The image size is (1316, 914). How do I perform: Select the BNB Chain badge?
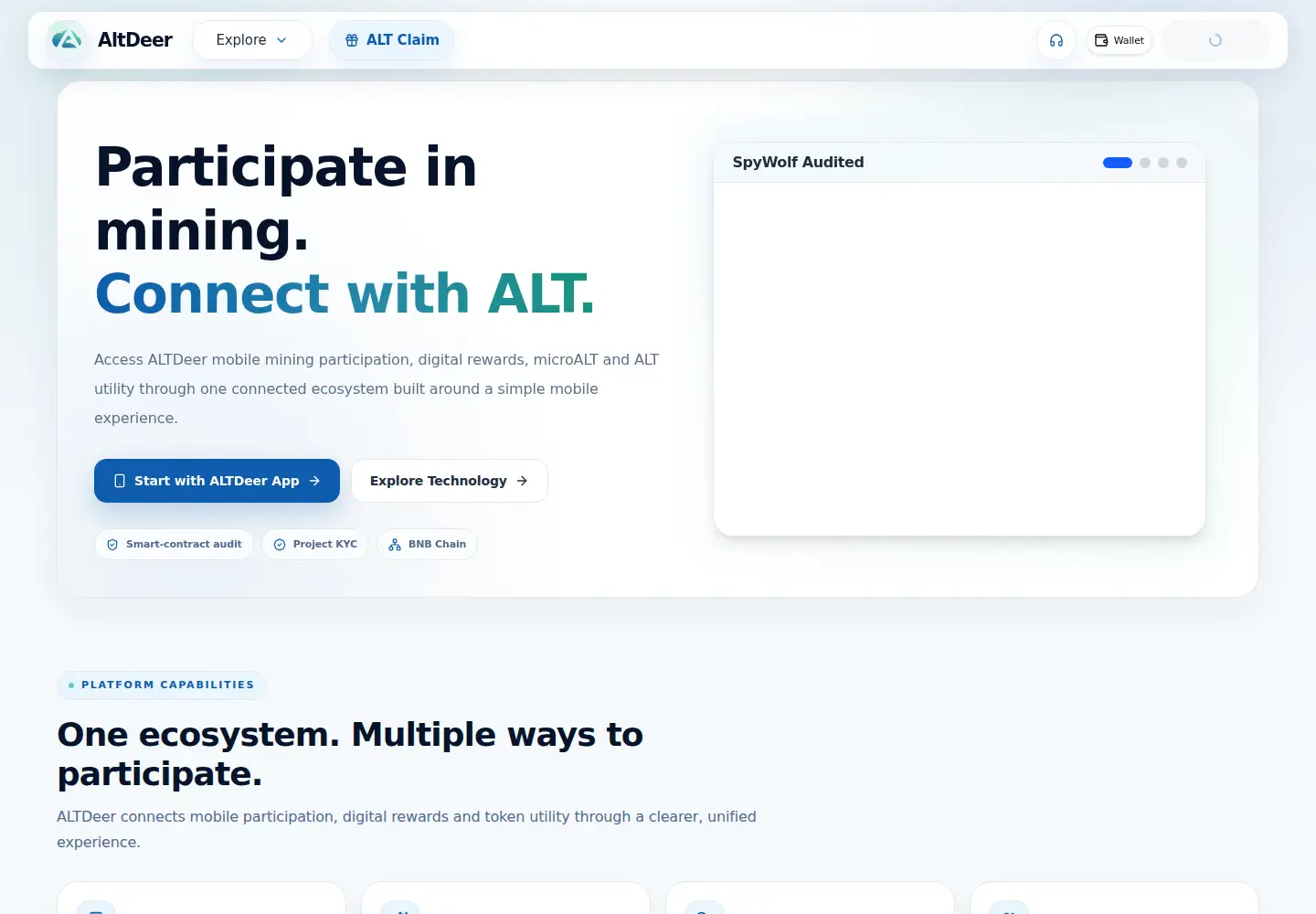[x=427, y=544]
